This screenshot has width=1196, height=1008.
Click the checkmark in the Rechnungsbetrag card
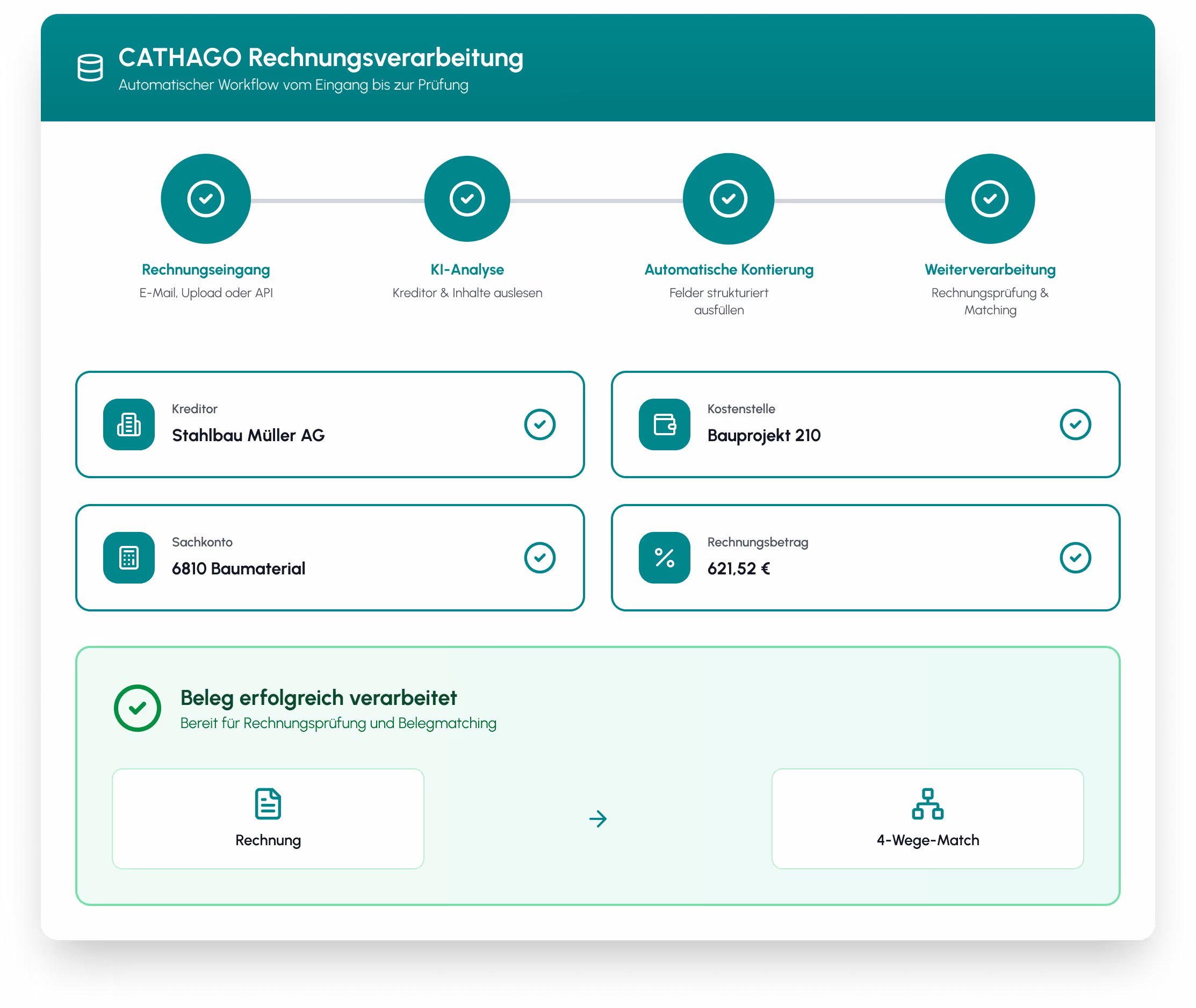(1075, 558)
